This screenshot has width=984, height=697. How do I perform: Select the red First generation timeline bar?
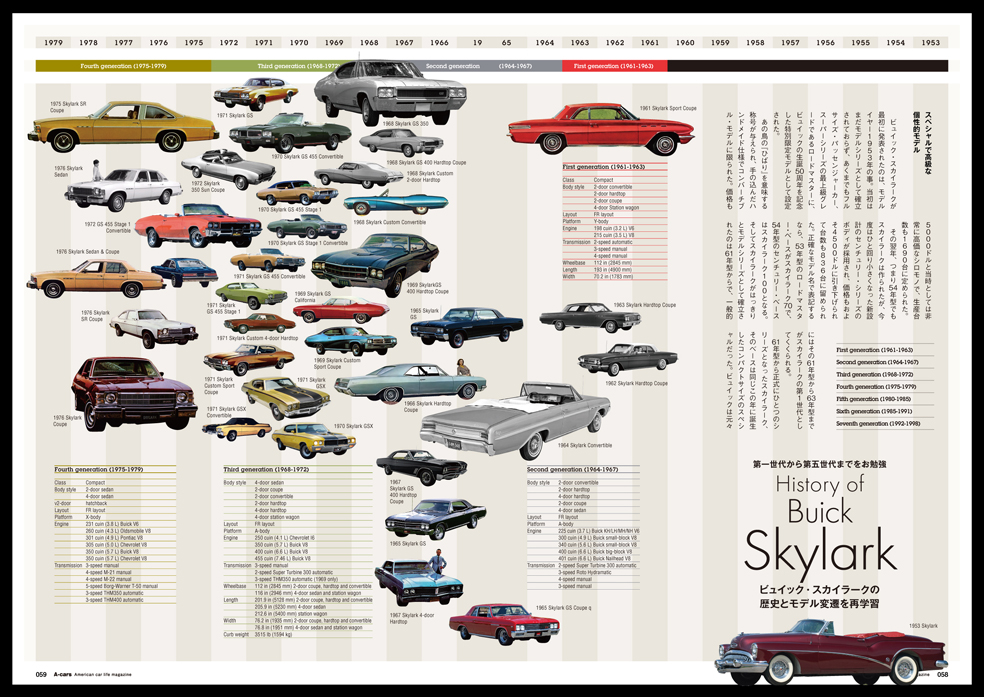614,66
